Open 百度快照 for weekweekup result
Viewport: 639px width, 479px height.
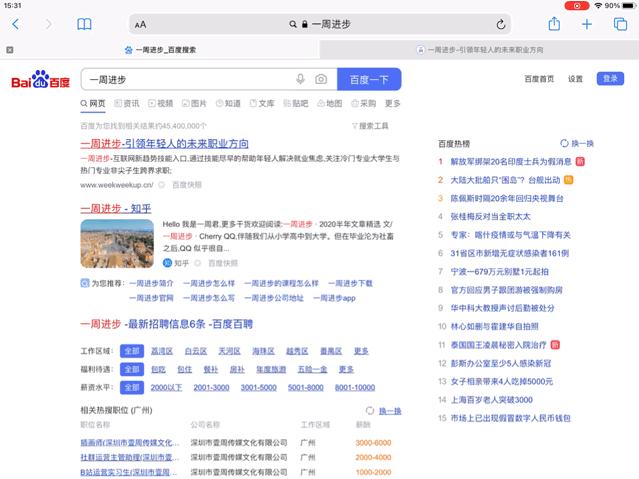(187, 185)
